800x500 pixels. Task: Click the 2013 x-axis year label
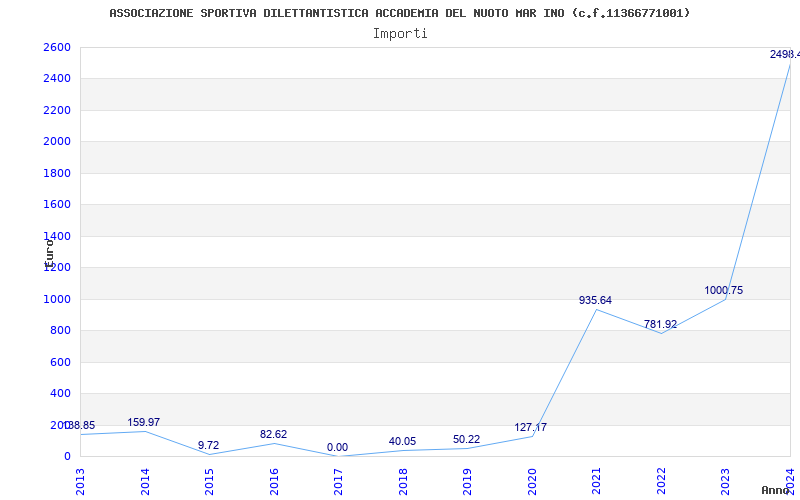(80, 481)
